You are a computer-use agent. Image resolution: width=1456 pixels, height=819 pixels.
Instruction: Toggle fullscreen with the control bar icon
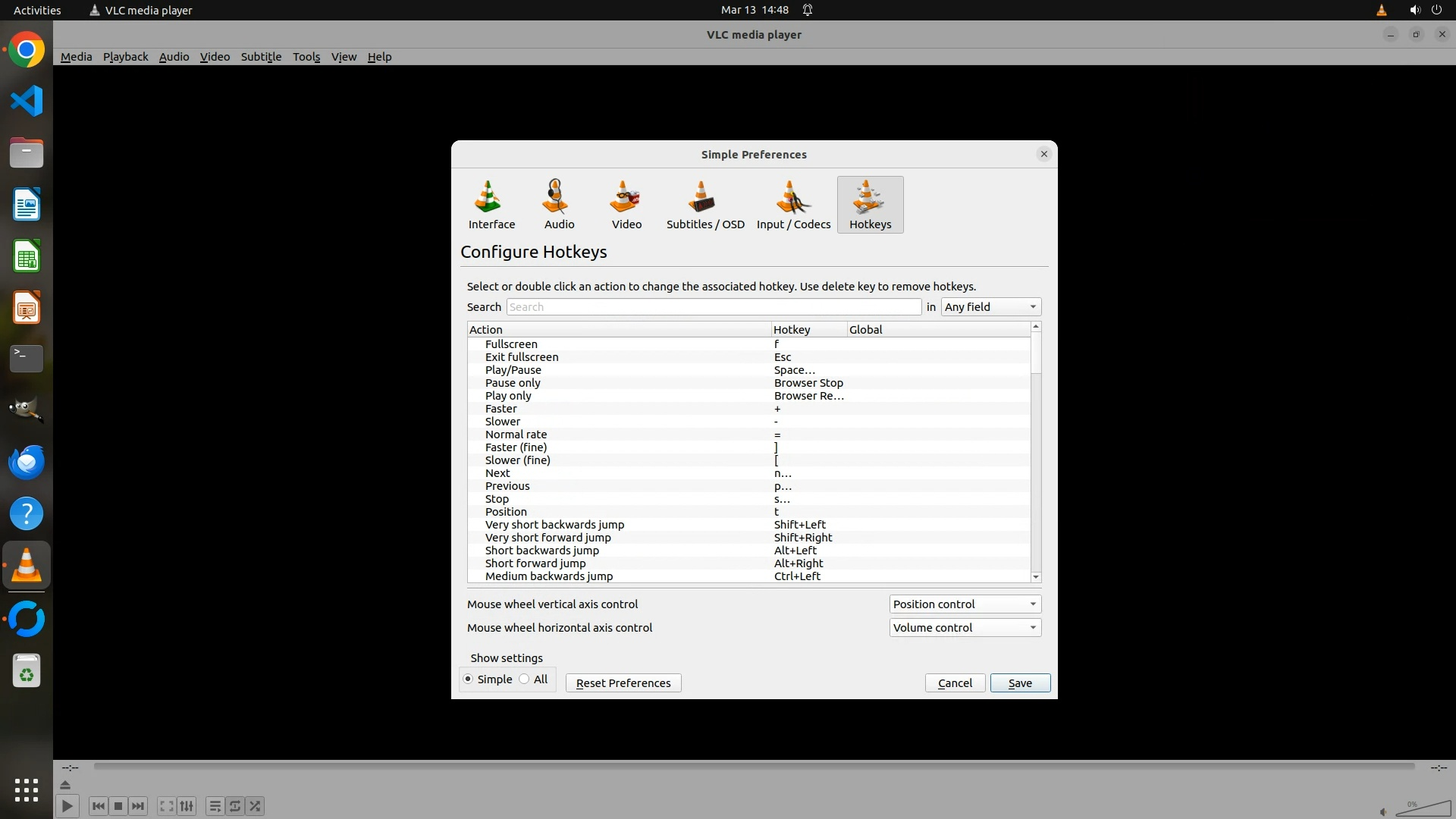coord(166,806)
